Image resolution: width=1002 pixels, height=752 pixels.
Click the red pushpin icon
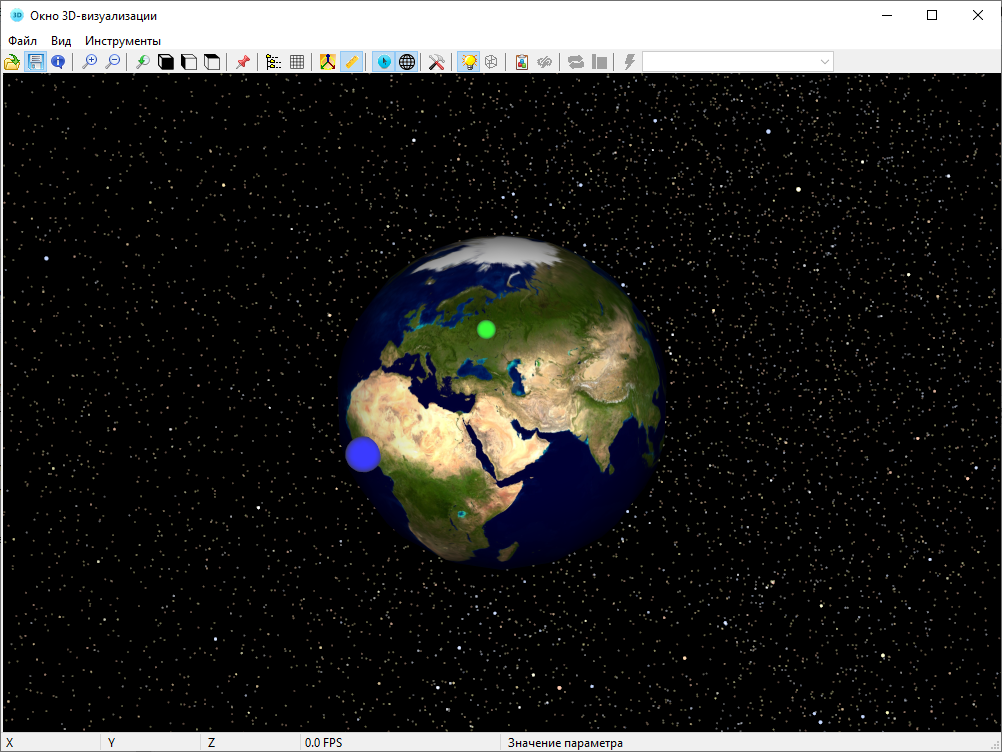242,62
